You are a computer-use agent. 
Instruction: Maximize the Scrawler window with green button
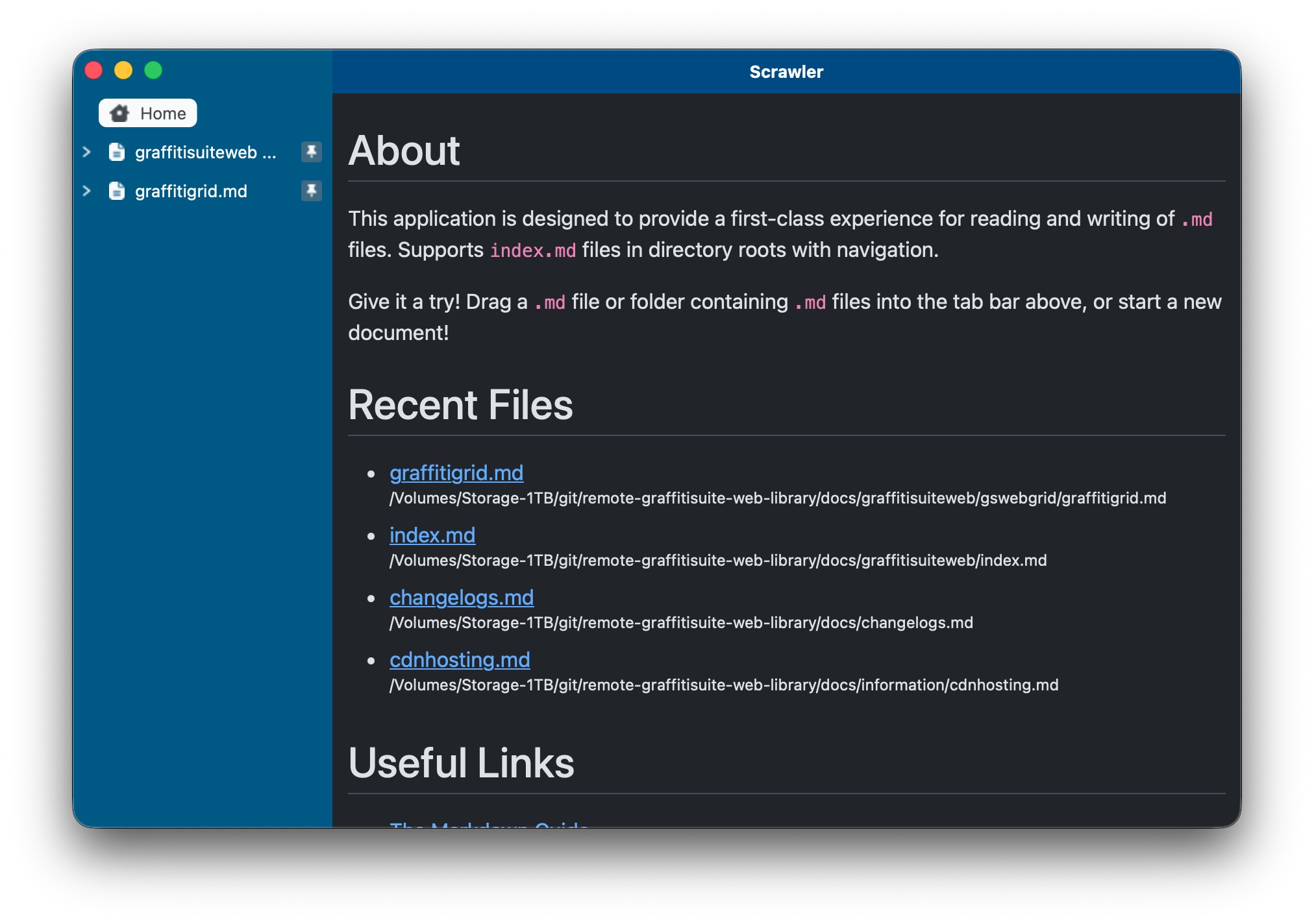coord(153,70)
